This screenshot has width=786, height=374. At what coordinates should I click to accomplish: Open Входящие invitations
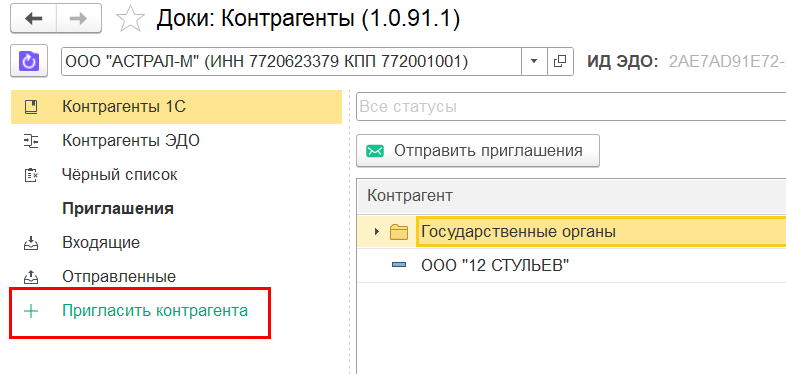(x=101, y=243)
